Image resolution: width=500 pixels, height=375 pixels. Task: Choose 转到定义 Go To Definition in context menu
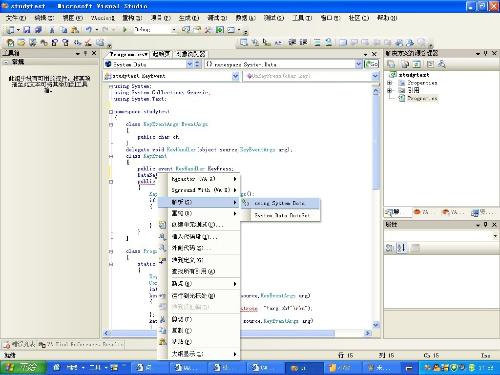[199, 260]
